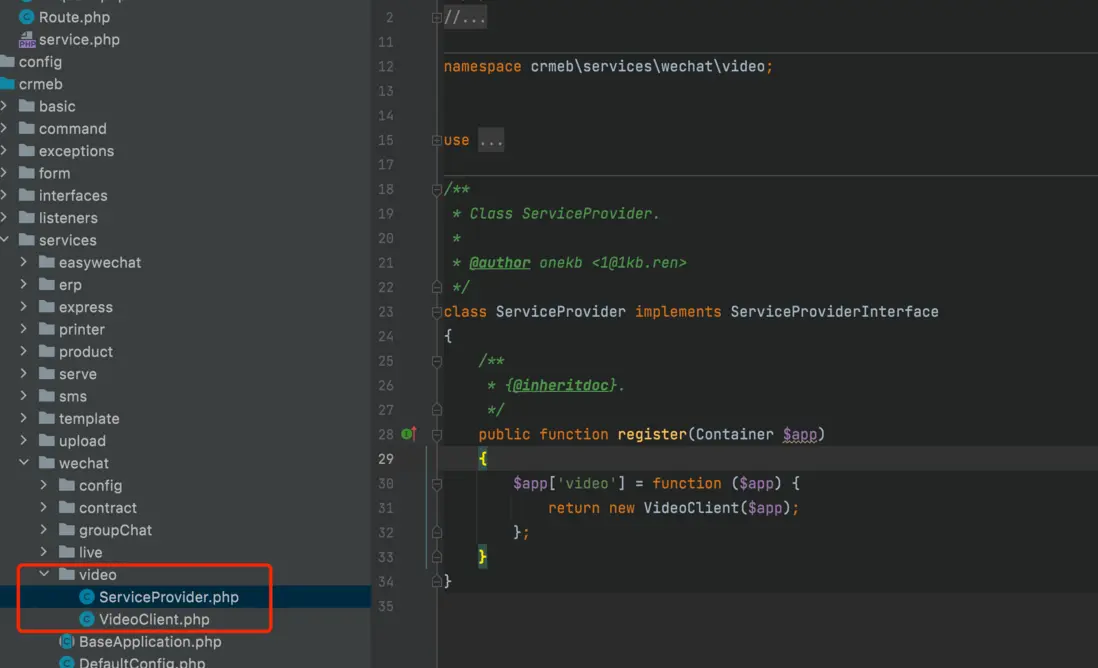This screenshot has width=1098, height=668.
Task: Collapse the video folder arrow
Action: point(44,574)
